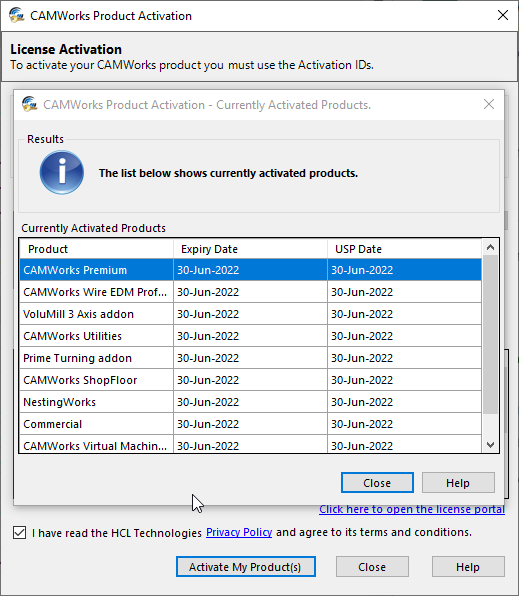Click the CAMWorks icon in inner dialog title
This screenshot has width=519, height=596.
coord(29,105)
